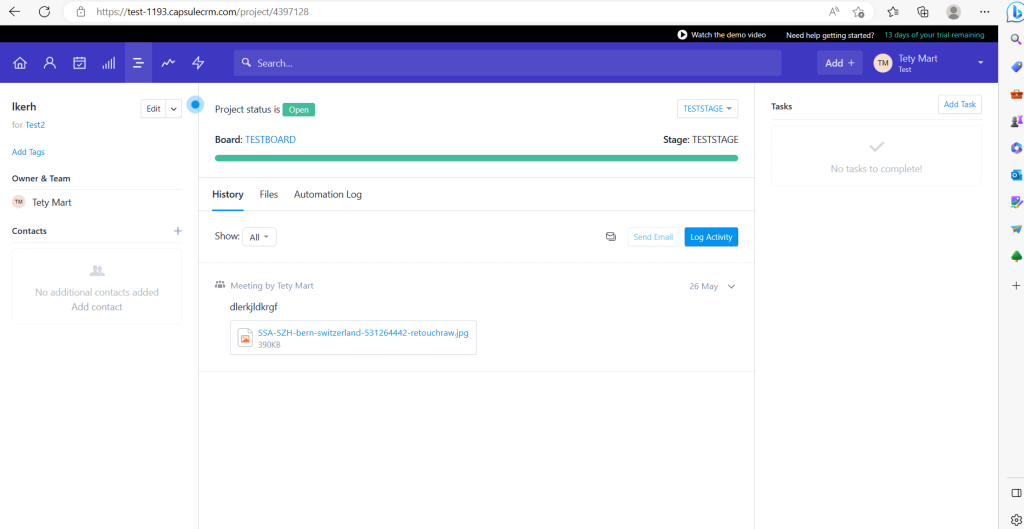Reload the page with refresh icon
Image resolution: width=1024 pixels, height=529 pixels.
(44, 11)
